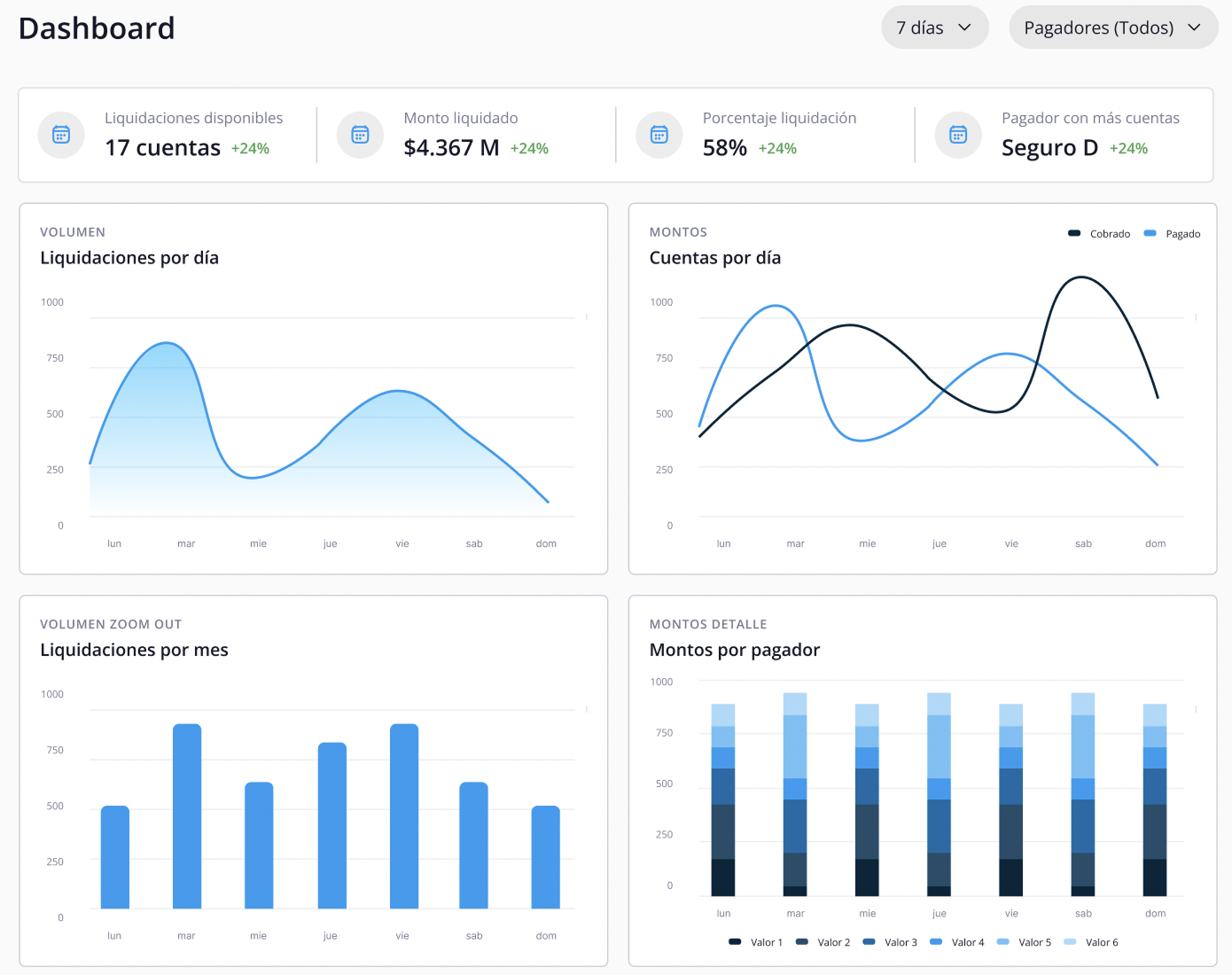This screenshot has height=975, width=1232.
Task: Click the Seguro D payer name
Action: tap(1050, 147)
